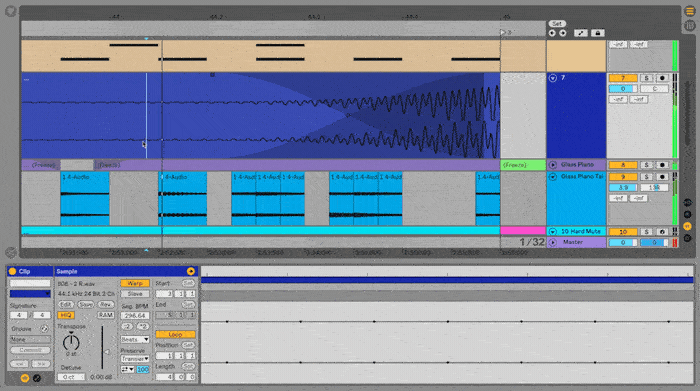
Task: Toggle the Loop switch
Action: 175,334
